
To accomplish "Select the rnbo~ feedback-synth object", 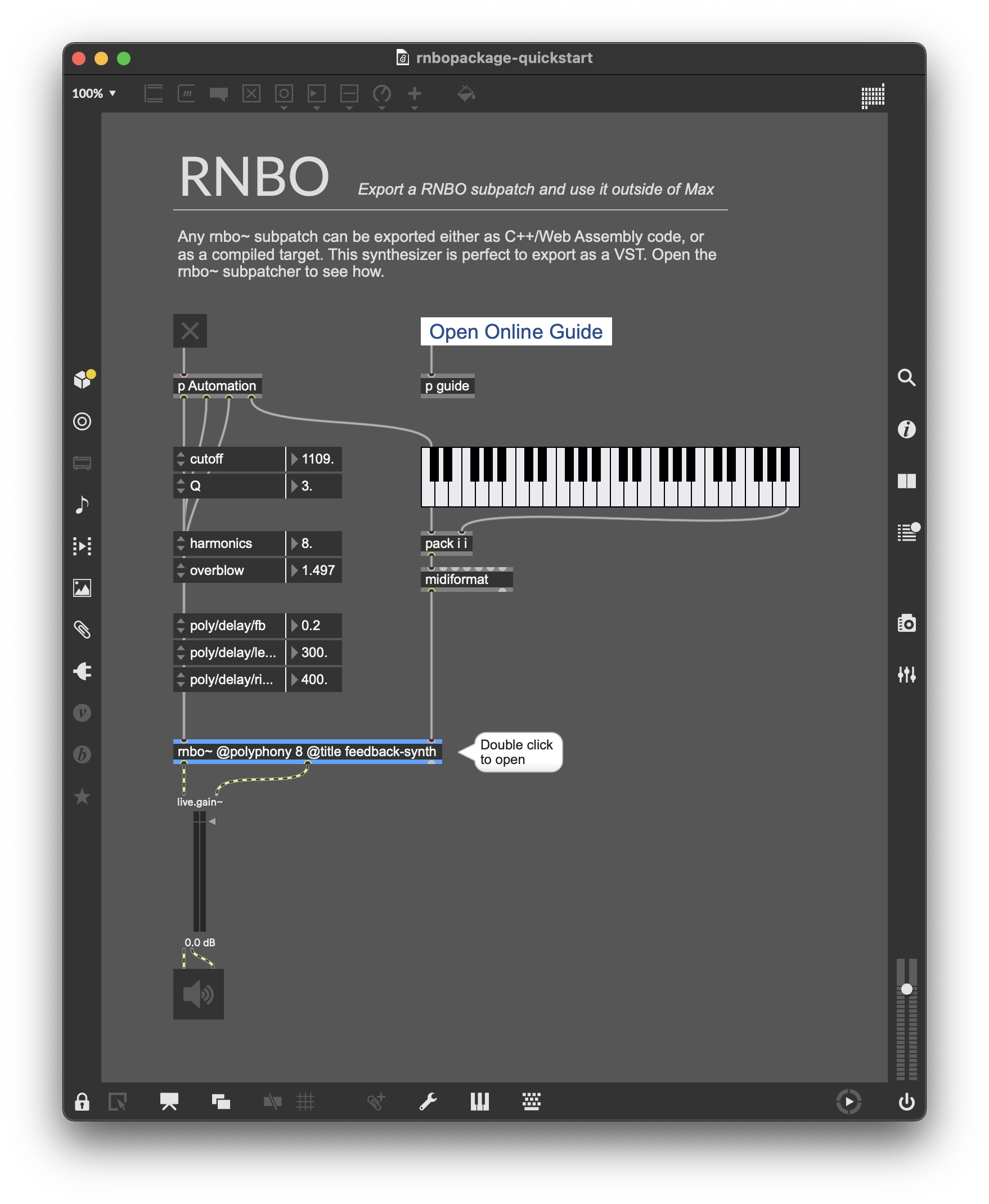I will coord(307,751).
